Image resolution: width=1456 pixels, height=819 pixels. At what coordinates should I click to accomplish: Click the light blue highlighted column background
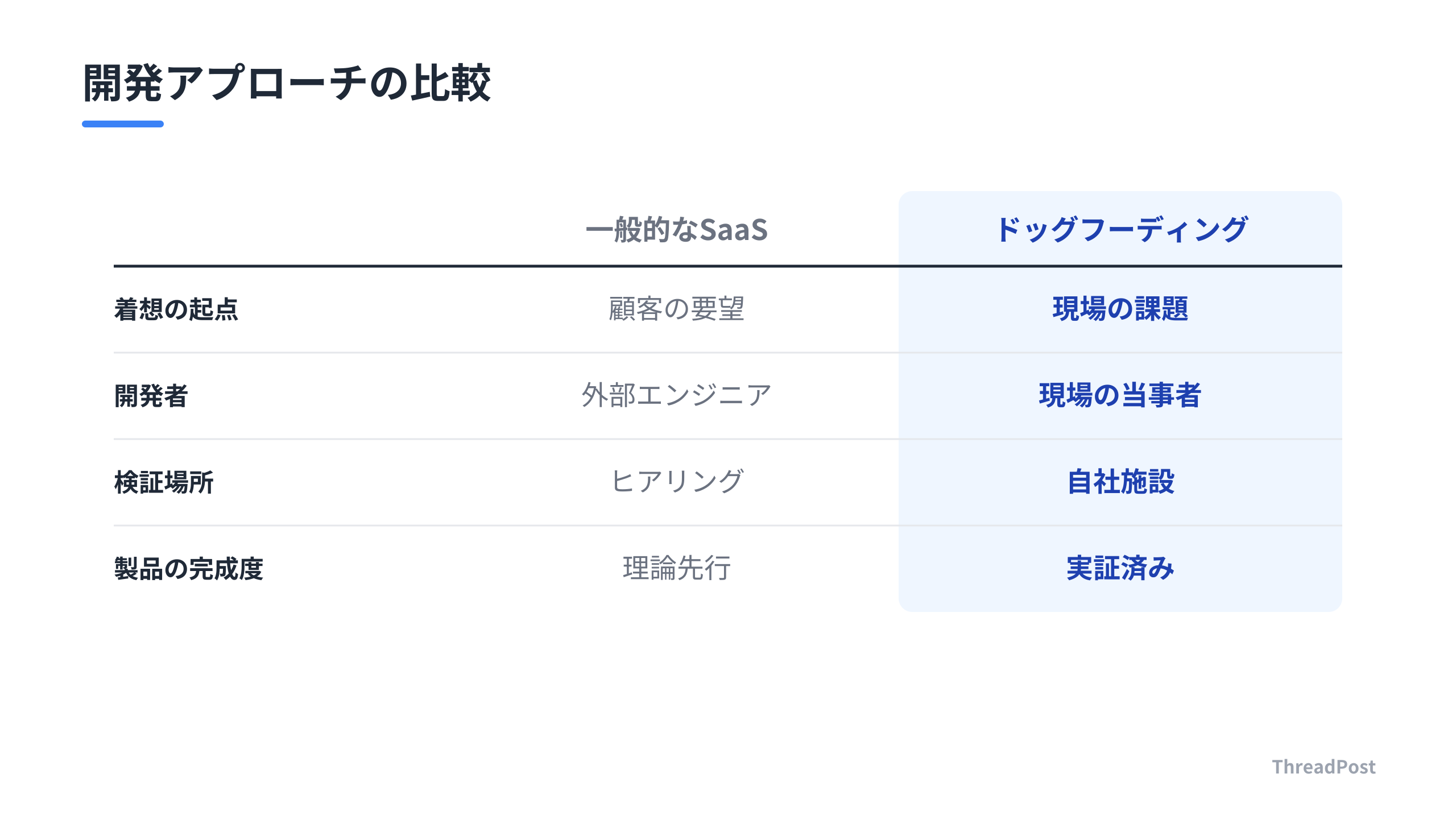click(1120, 402)
